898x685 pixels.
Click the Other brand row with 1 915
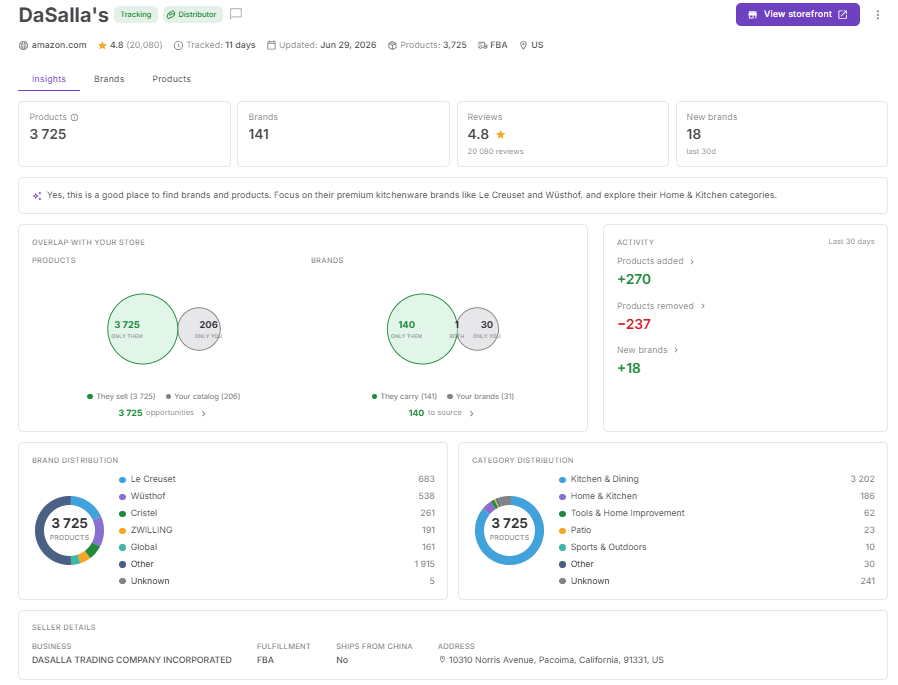coord(277,564)
